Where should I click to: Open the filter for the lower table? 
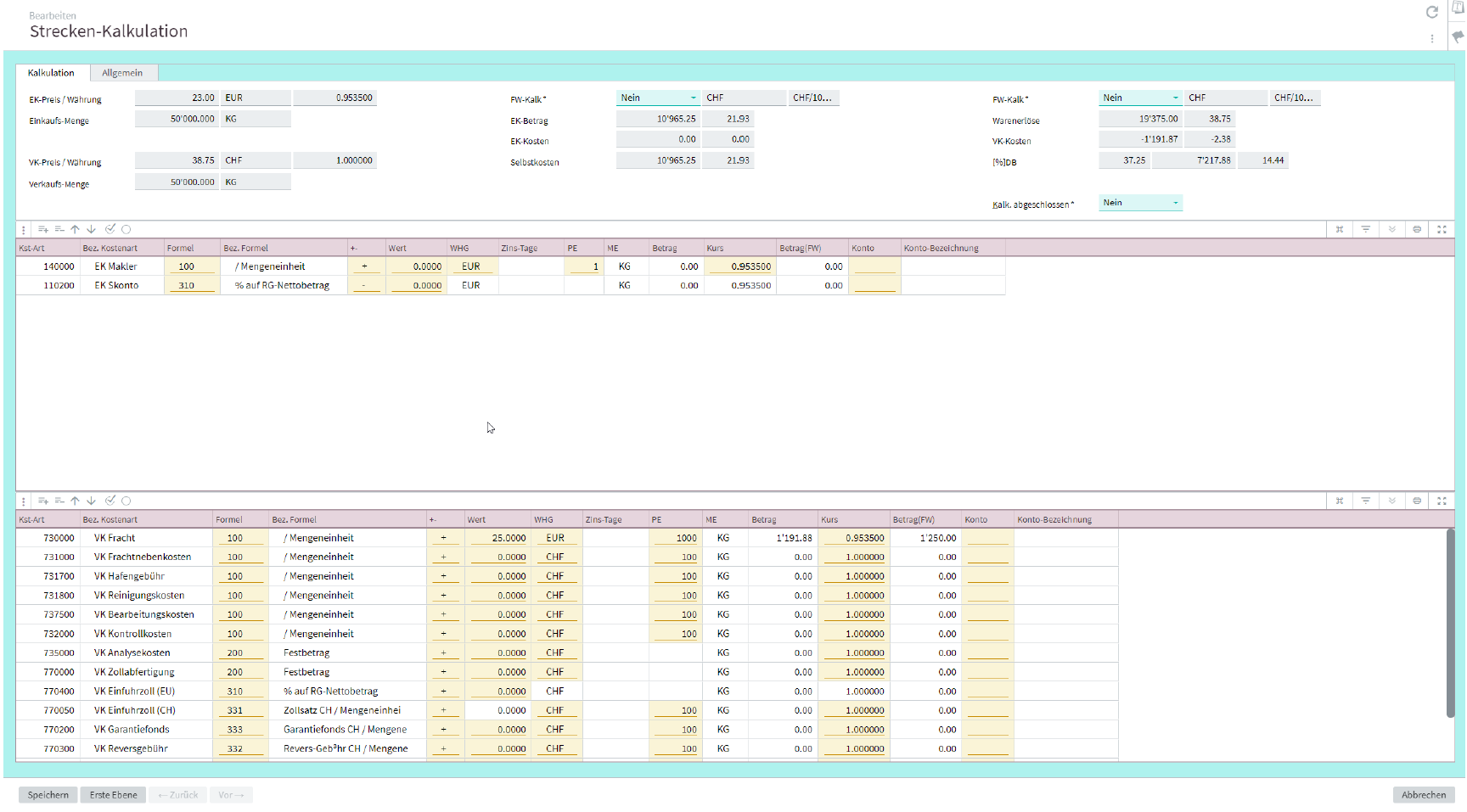pyautogui.click(x=1365, y=501)
